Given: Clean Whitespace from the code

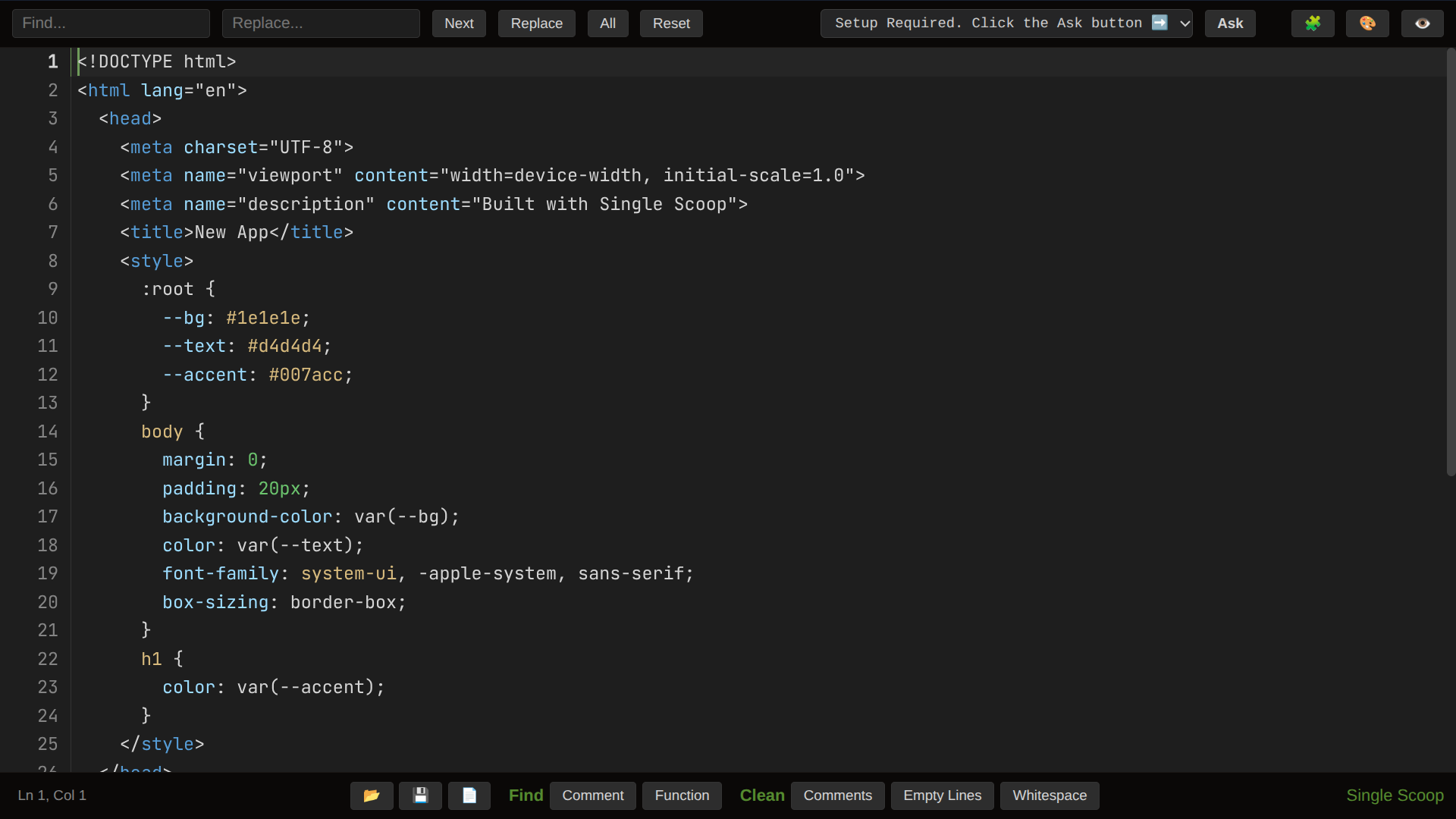Looking at the screenshot, I should point(1050,795).
